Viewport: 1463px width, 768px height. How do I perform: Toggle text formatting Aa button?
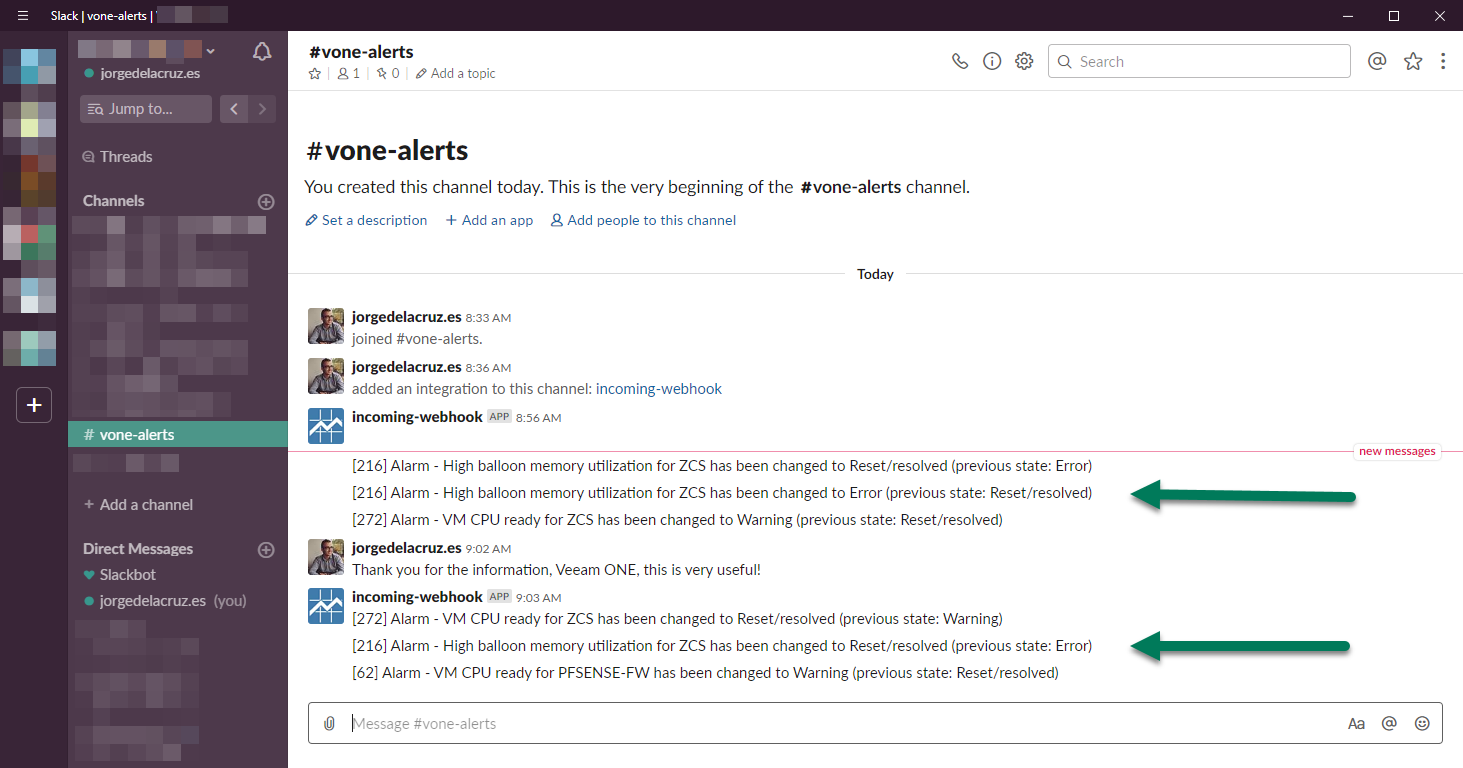tap(1356, 723)
